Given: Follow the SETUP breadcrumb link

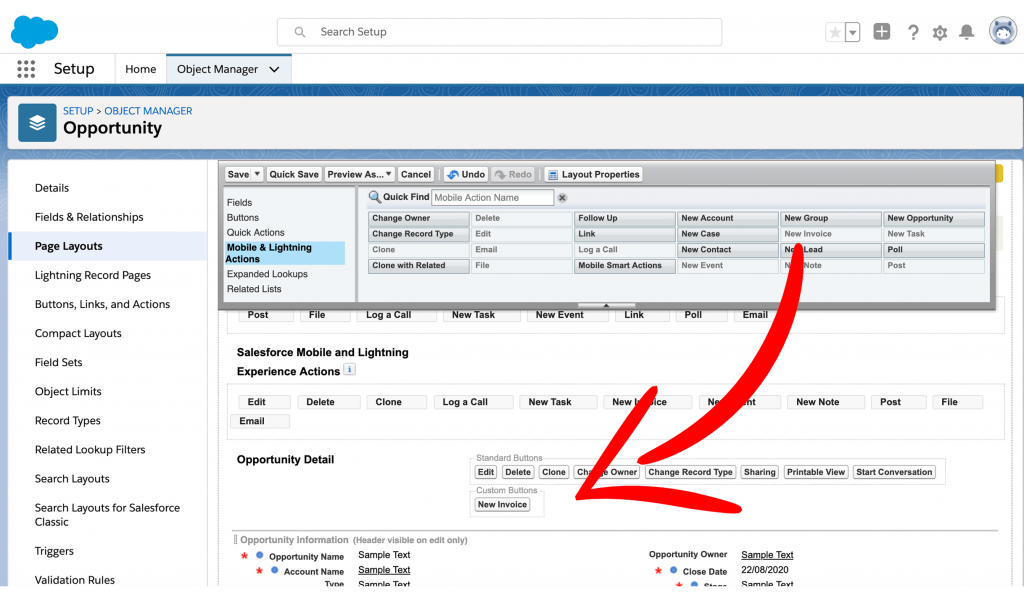Looking at the screenshot, I should (x=78, y=111).
